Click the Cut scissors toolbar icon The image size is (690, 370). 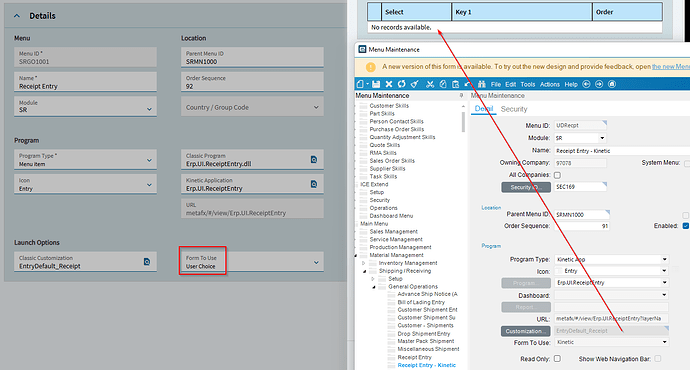click(x=430, y=84)
